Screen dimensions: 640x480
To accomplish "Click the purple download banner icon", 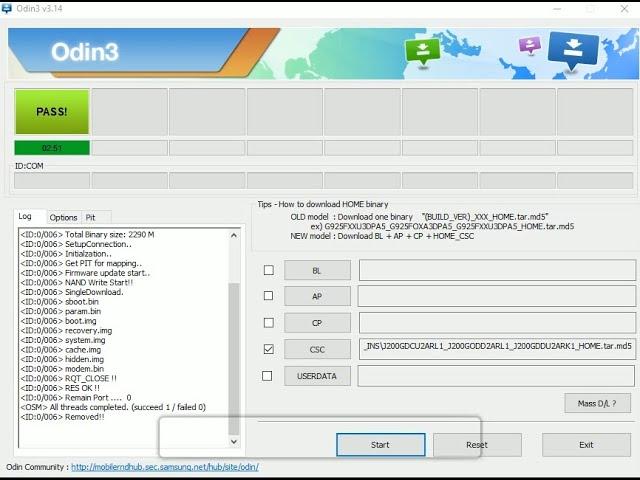I will pyautogui.click(x=530, y=45).
